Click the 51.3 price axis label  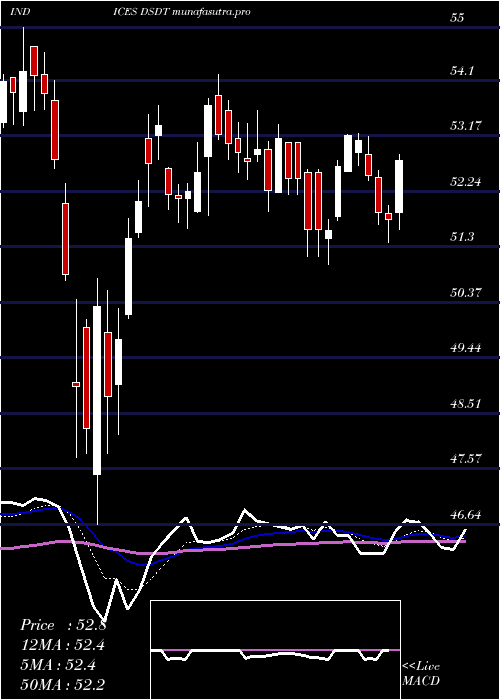click(462, 237)
